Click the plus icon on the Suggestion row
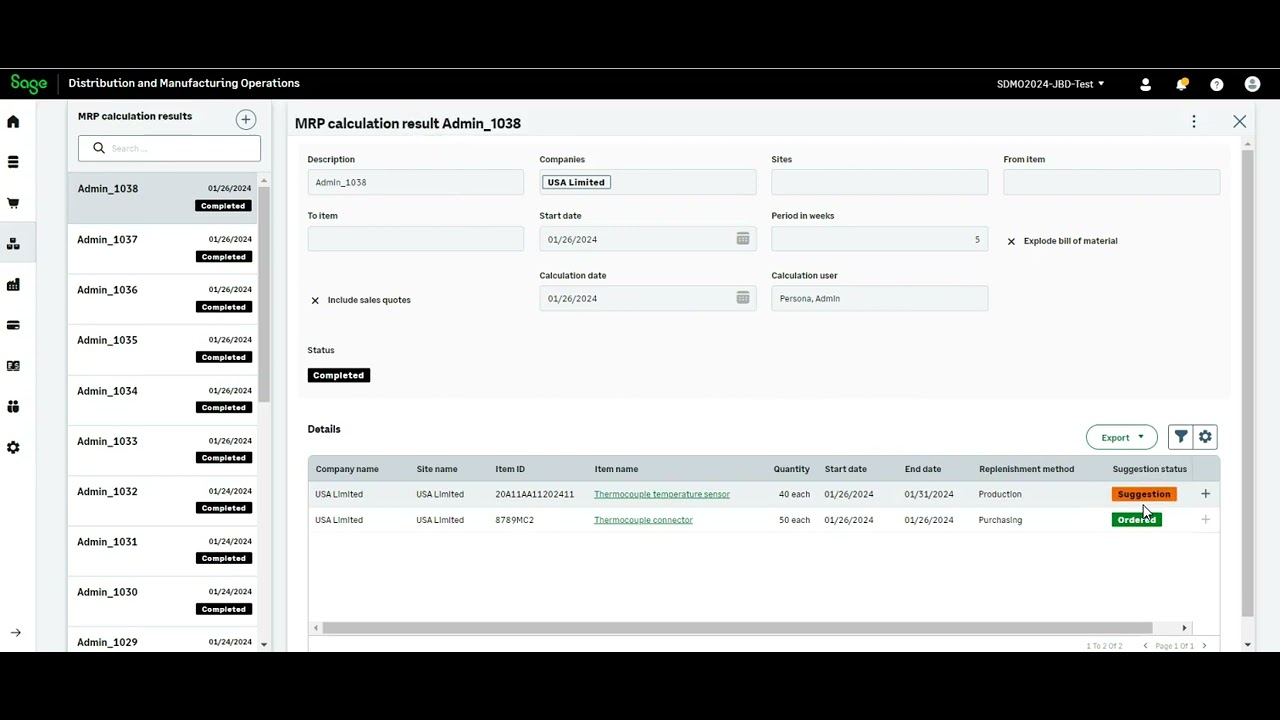1280x720 pixels. (x=1205, y=494)
